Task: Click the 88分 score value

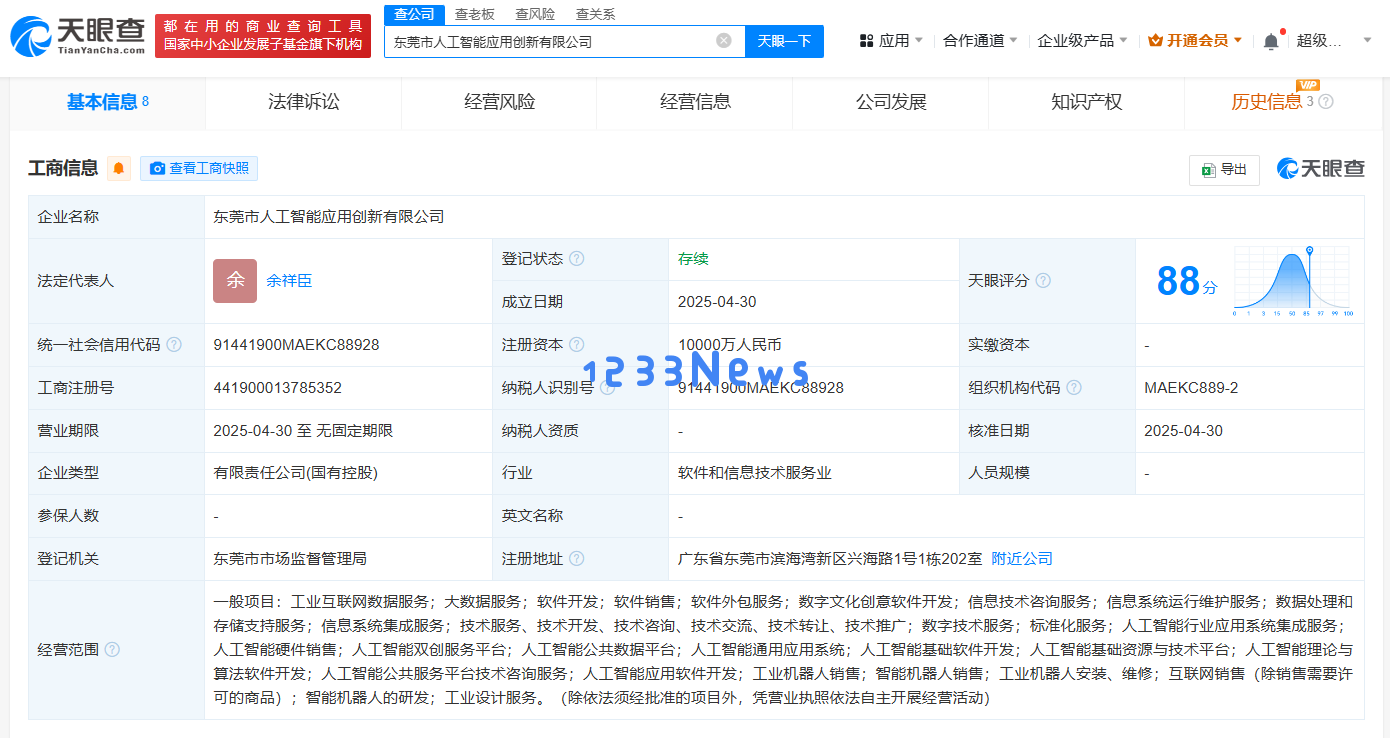Action: (x=1187, y=282)
